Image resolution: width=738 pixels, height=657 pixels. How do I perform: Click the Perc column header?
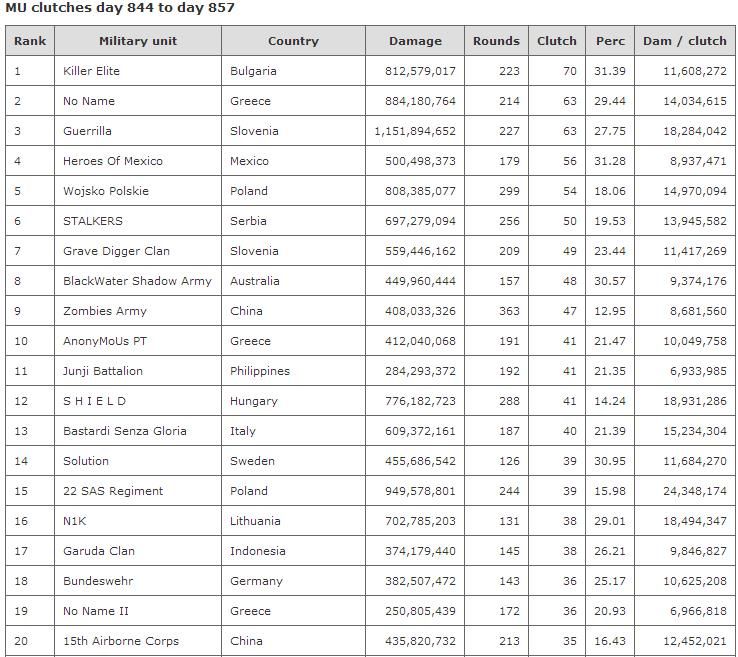tap(610, 41)
